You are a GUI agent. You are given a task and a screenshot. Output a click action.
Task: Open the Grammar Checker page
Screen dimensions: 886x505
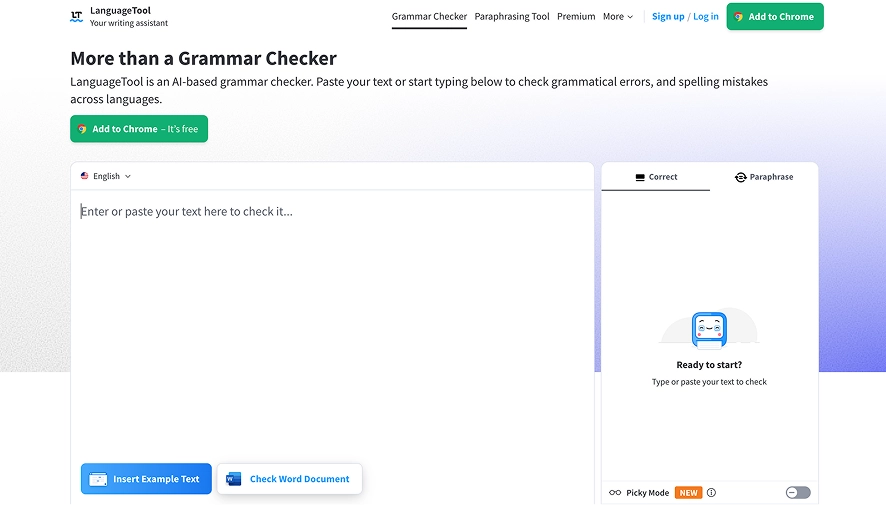[429, 16]
